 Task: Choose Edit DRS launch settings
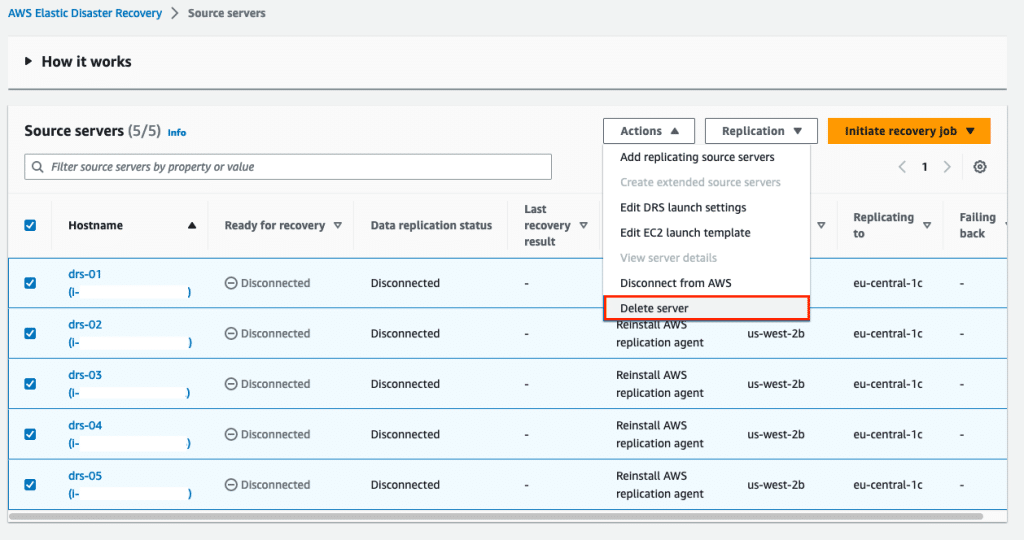(x=683, y=208)
